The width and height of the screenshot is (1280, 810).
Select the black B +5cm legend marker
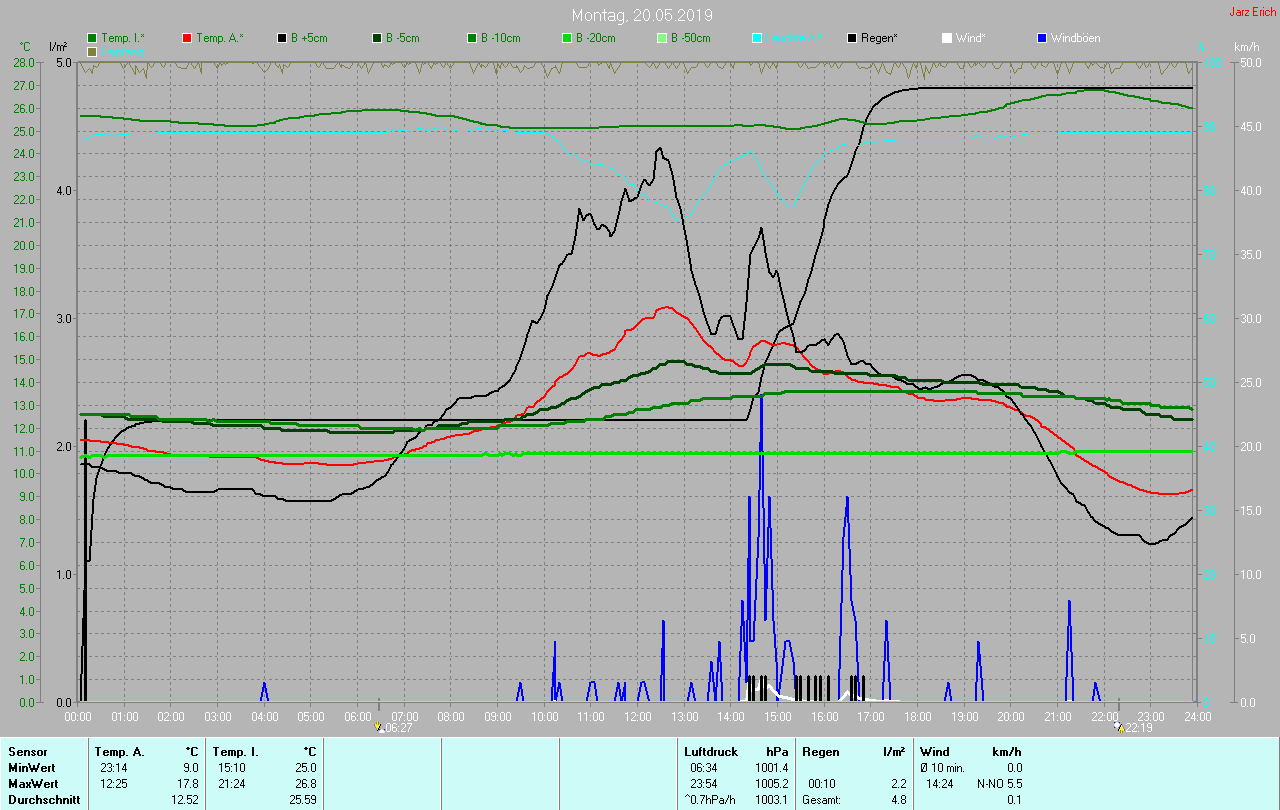(282, 38)
